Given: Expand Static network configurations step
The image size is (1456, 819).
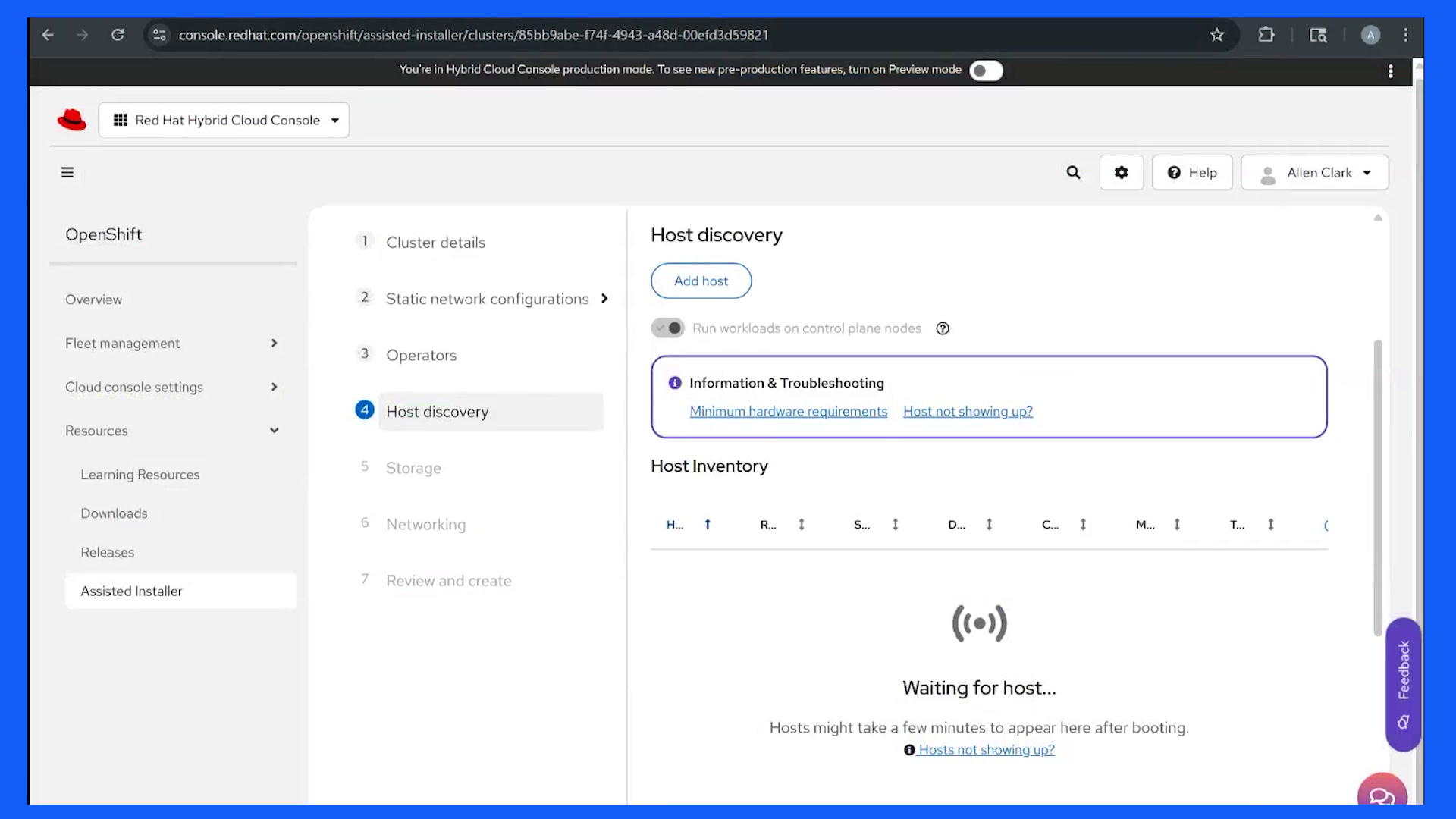Looking at the screenshot, I should 604,299.
